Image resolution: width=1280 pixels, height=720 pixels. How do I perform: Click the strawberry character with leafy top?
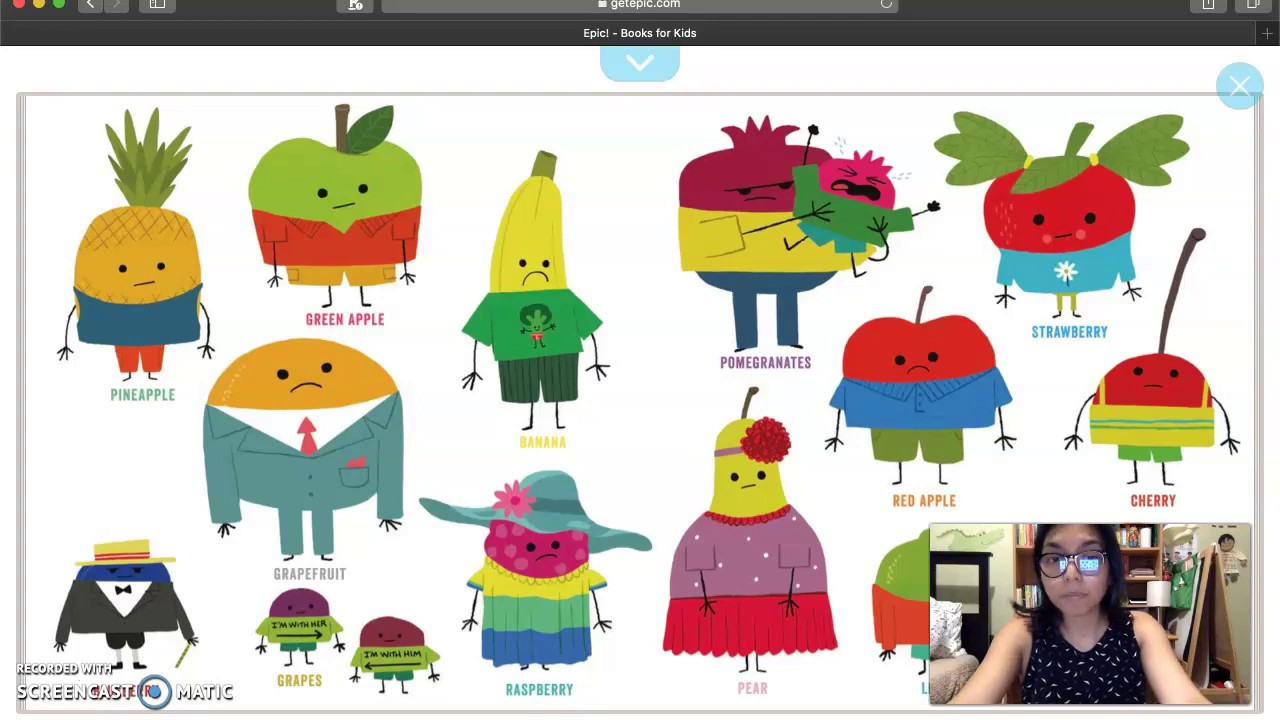click(x=1062, y=214)
